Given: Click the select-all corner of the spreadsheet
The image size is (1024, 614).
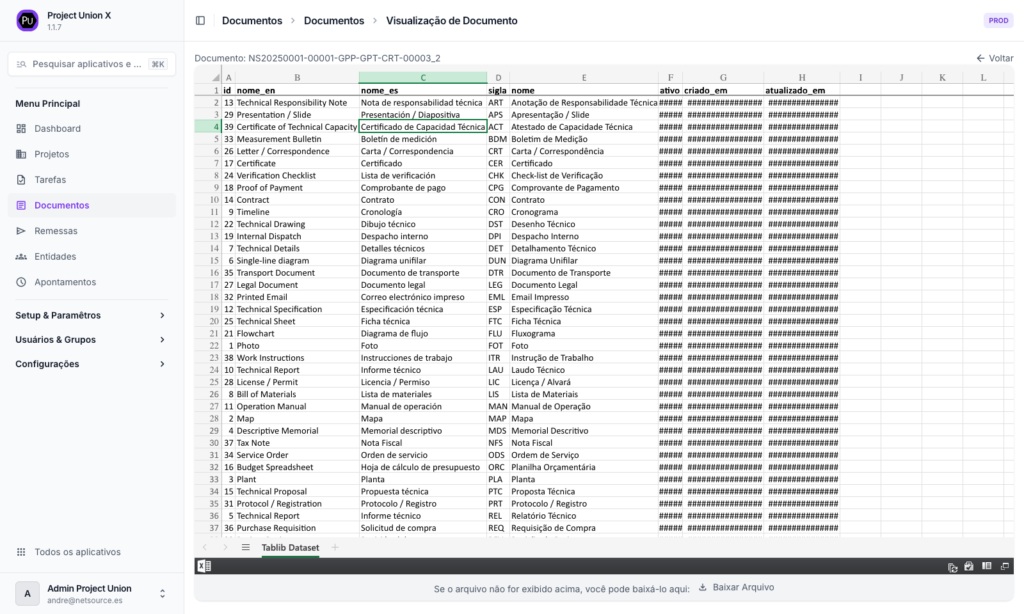Looking at the screenshot, I should (x=208, y=78).
